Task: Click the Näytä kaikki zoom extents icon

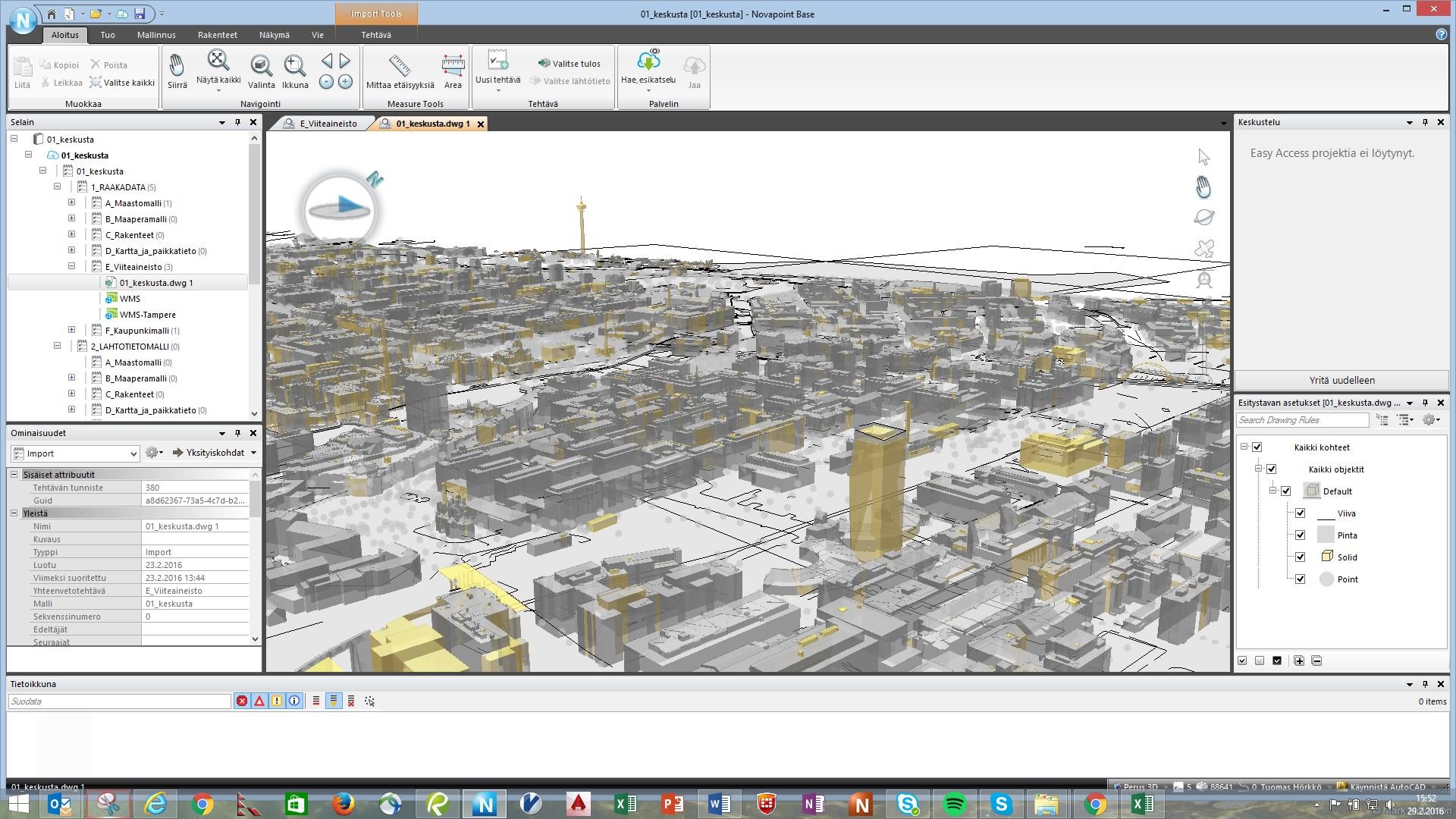Action: (x=218, y=61)
